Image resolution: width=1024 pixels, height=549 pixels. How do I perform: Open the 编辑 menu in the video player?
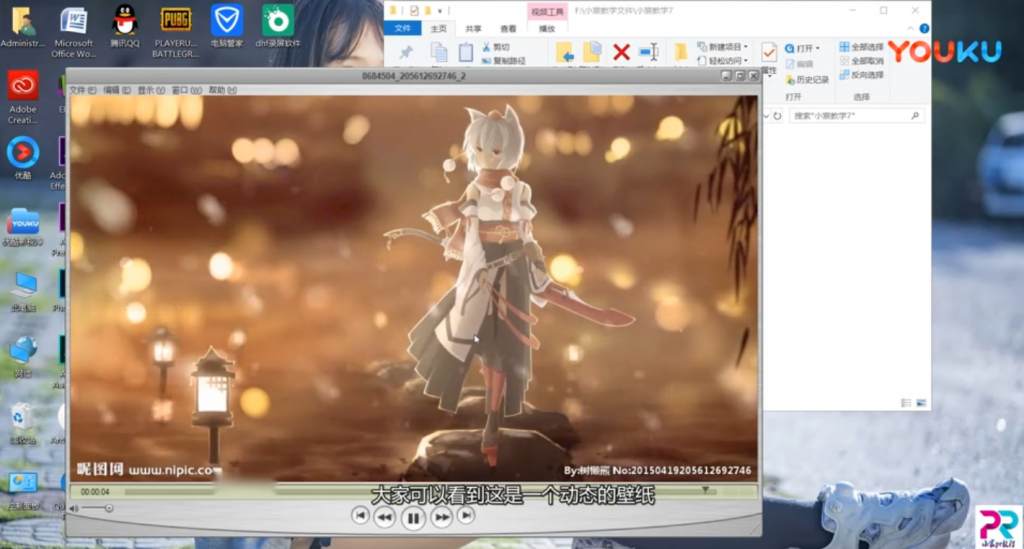coord(116,90)
